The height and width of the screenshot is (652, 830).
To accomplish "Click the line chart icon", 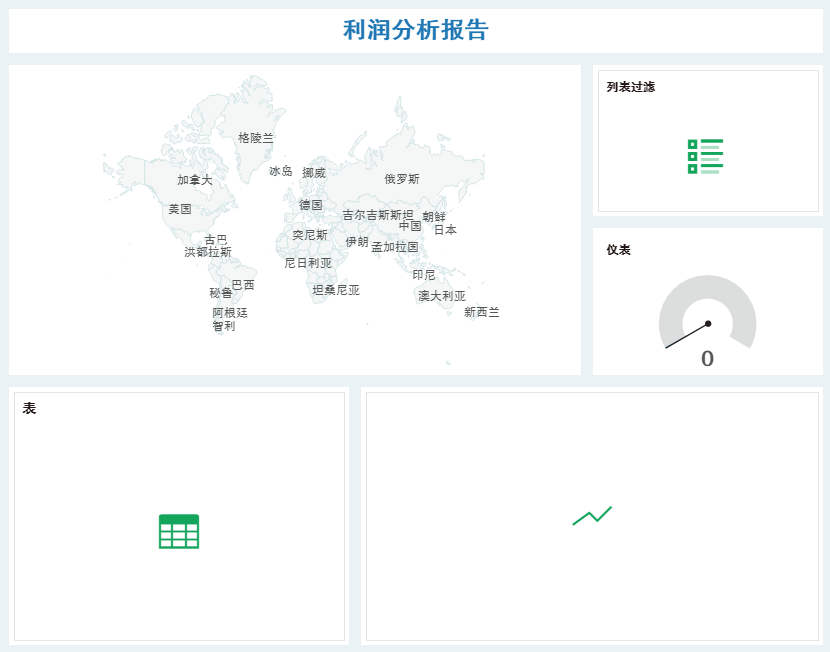I will [x=593, y=517].
